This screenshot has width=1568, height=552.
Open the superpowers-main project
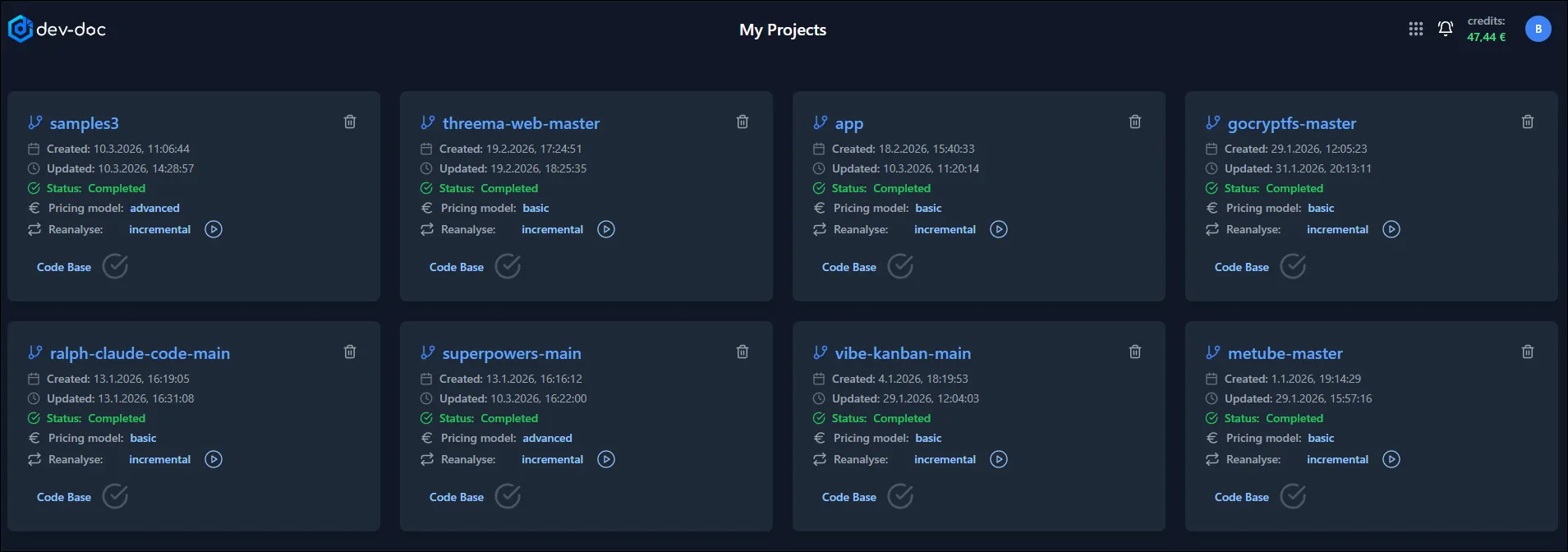click(512, 353)
